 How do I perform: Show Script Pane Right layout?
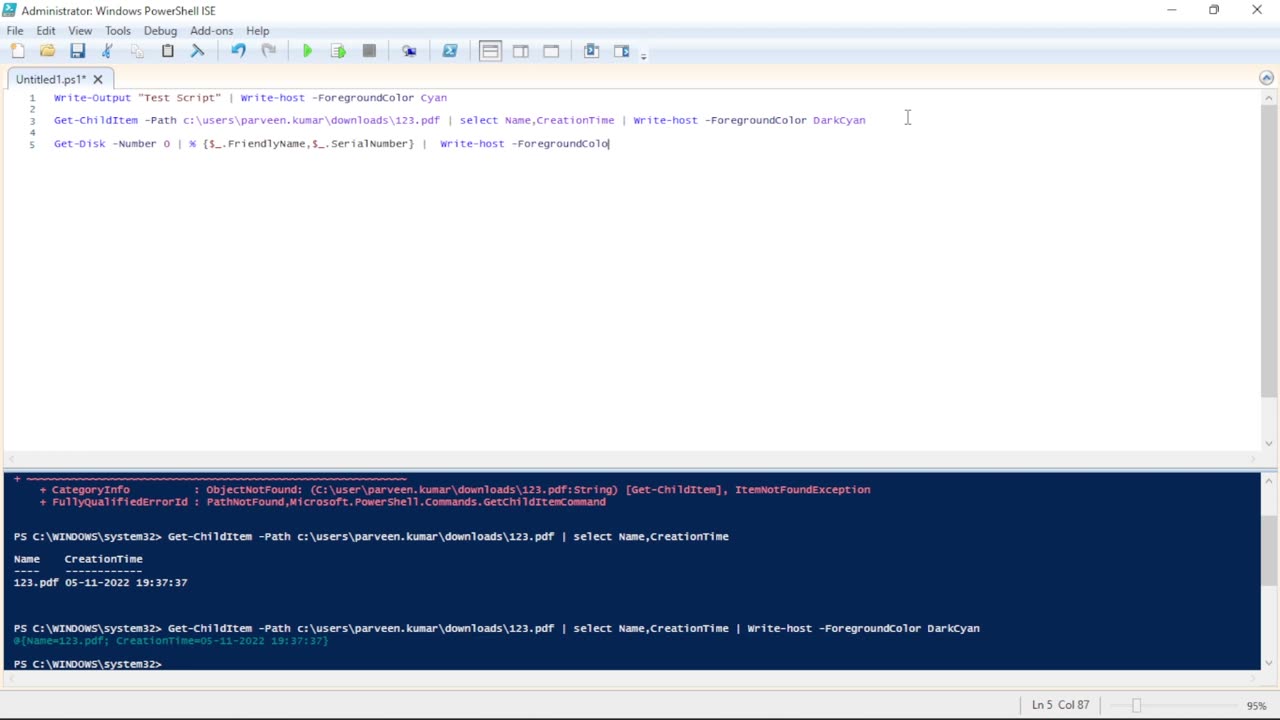click(x=521, y=51)
